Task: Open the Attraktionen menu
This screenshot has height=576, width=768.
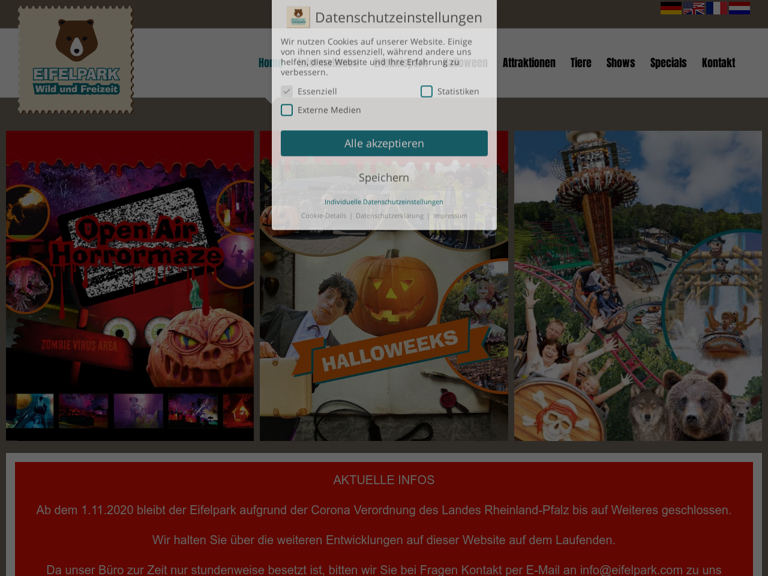Action: pyautogui.click(x=529, y=63)
